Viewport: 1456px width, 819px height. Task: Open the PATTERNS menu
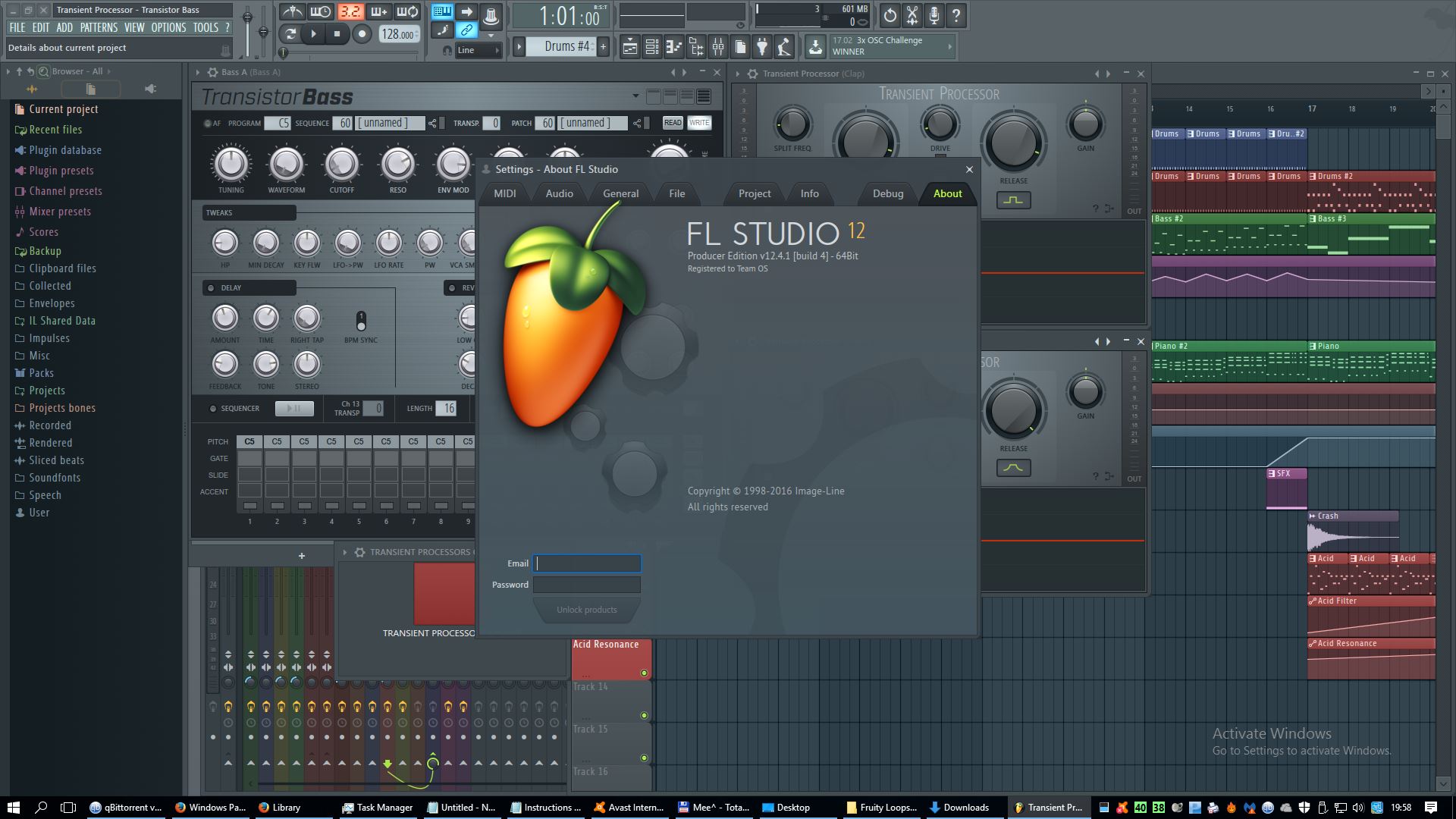(99, 27)
